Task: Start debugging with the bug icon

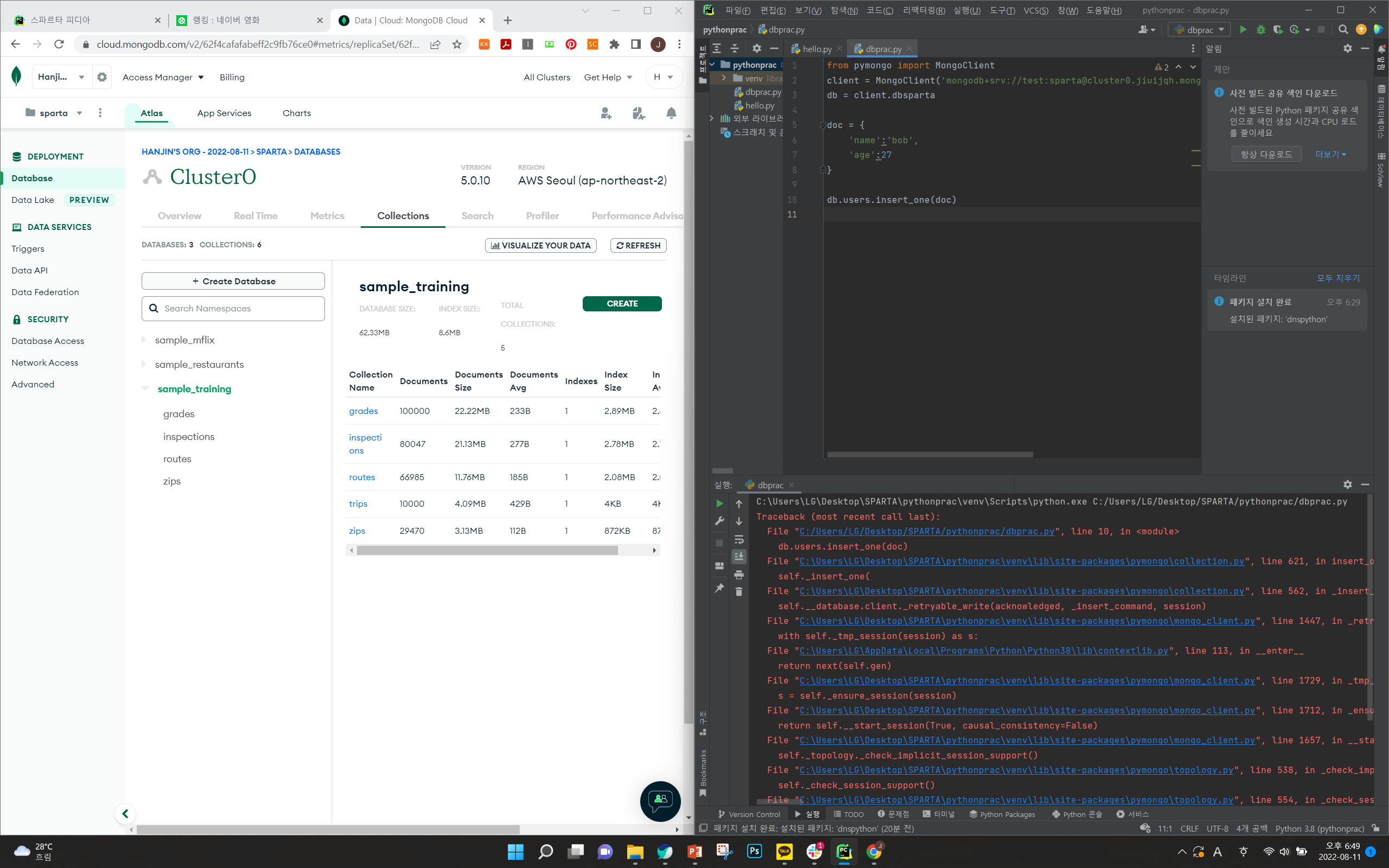Action: click(x=1260, y=30)
